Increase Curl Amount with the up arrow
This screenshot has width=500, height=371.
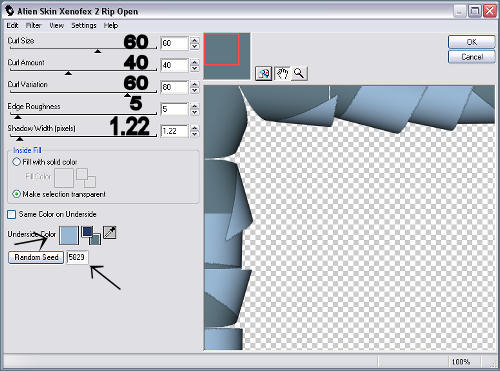[x=194, y=62]
